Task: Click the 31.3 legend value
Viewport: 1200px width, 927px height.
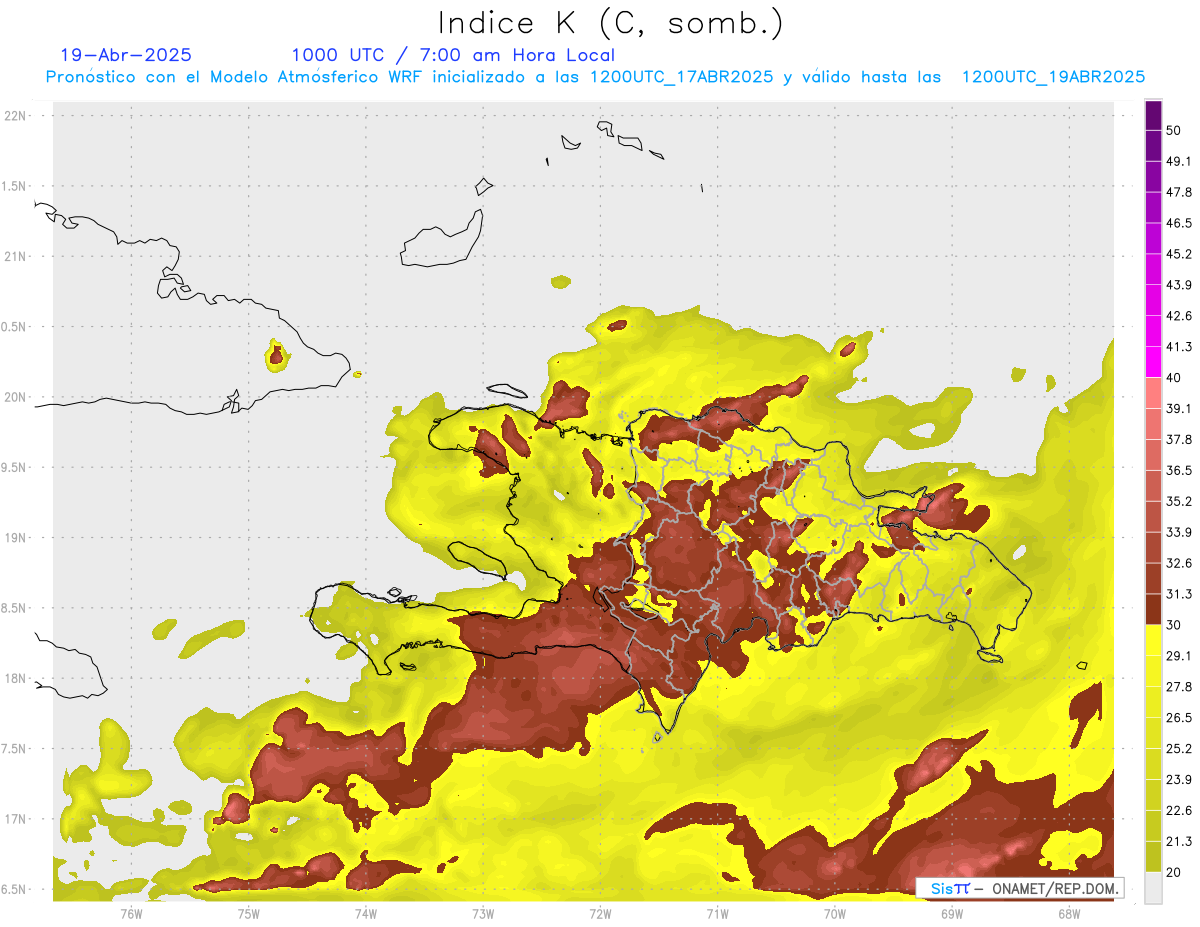Action: tap(1180, 594)
